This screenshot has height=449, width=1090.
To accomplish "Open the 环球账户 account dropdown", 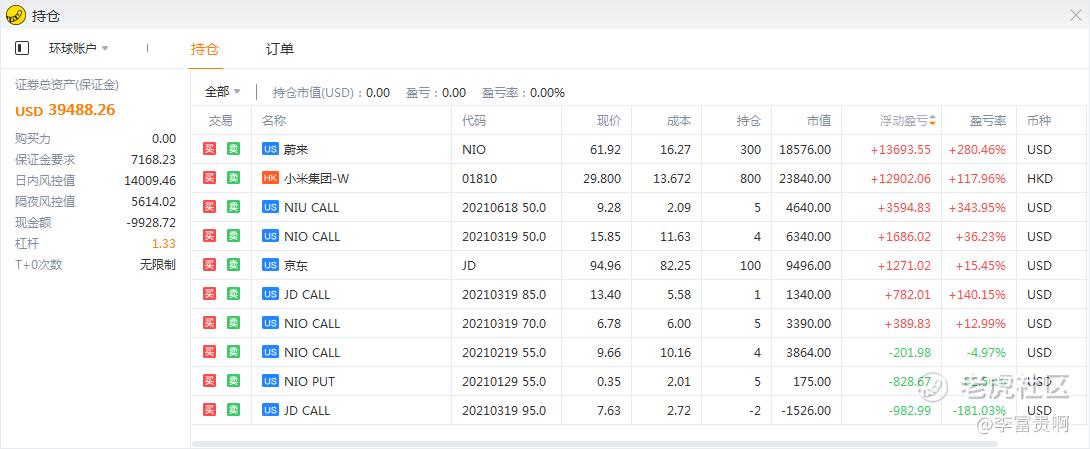I will (78, 48).
